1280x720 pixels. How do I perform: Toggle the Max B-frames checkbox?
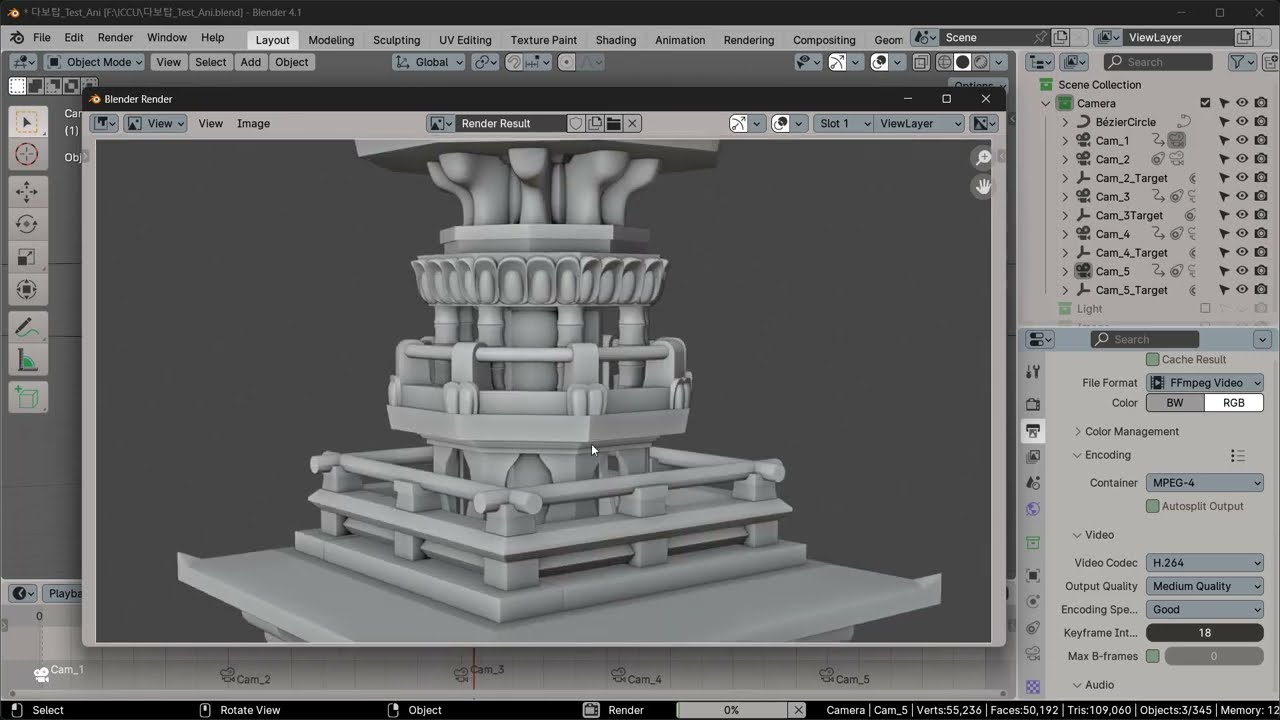[1152, 656]
